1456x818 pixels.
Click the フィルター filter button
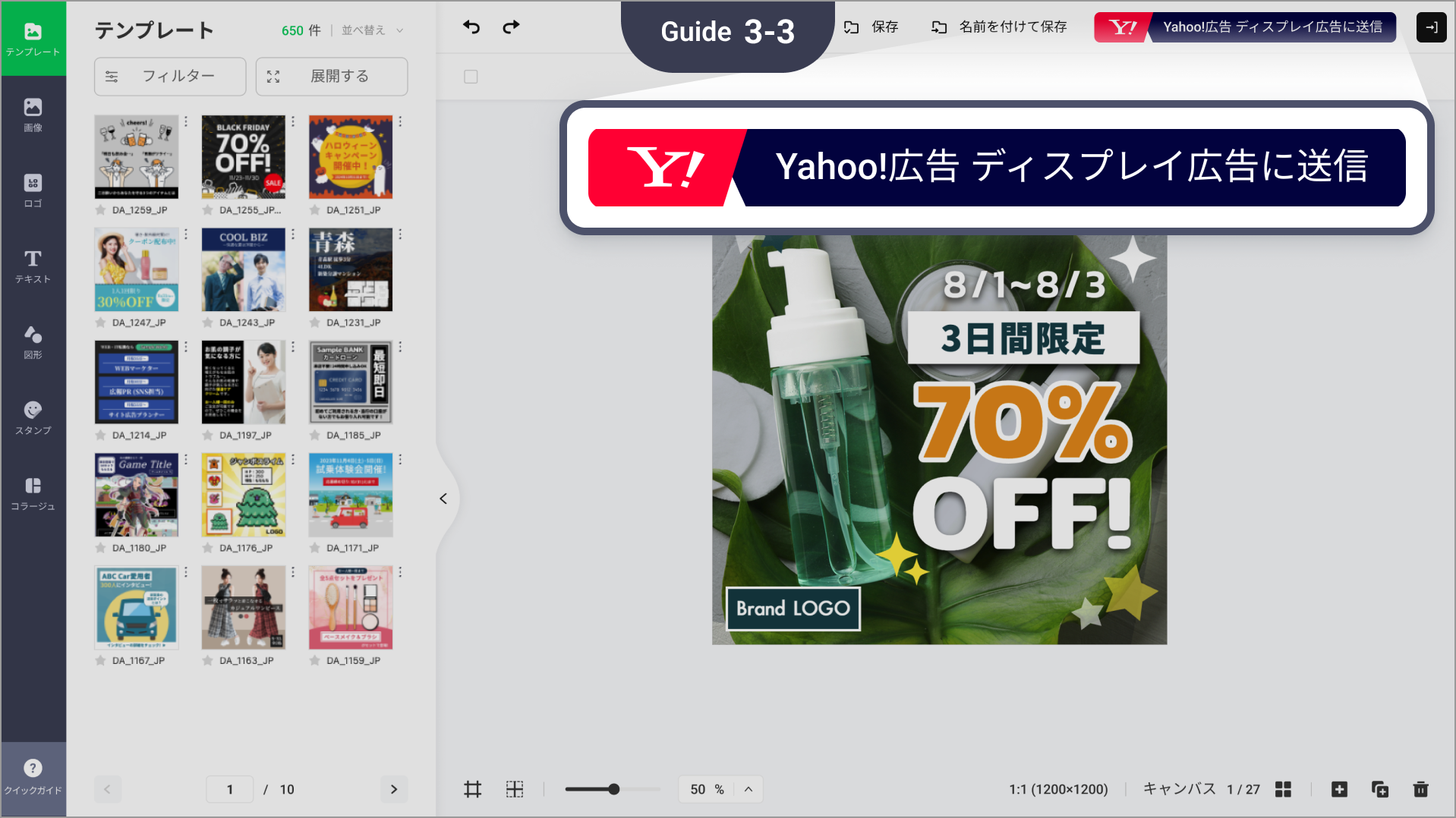pos(170,77)
